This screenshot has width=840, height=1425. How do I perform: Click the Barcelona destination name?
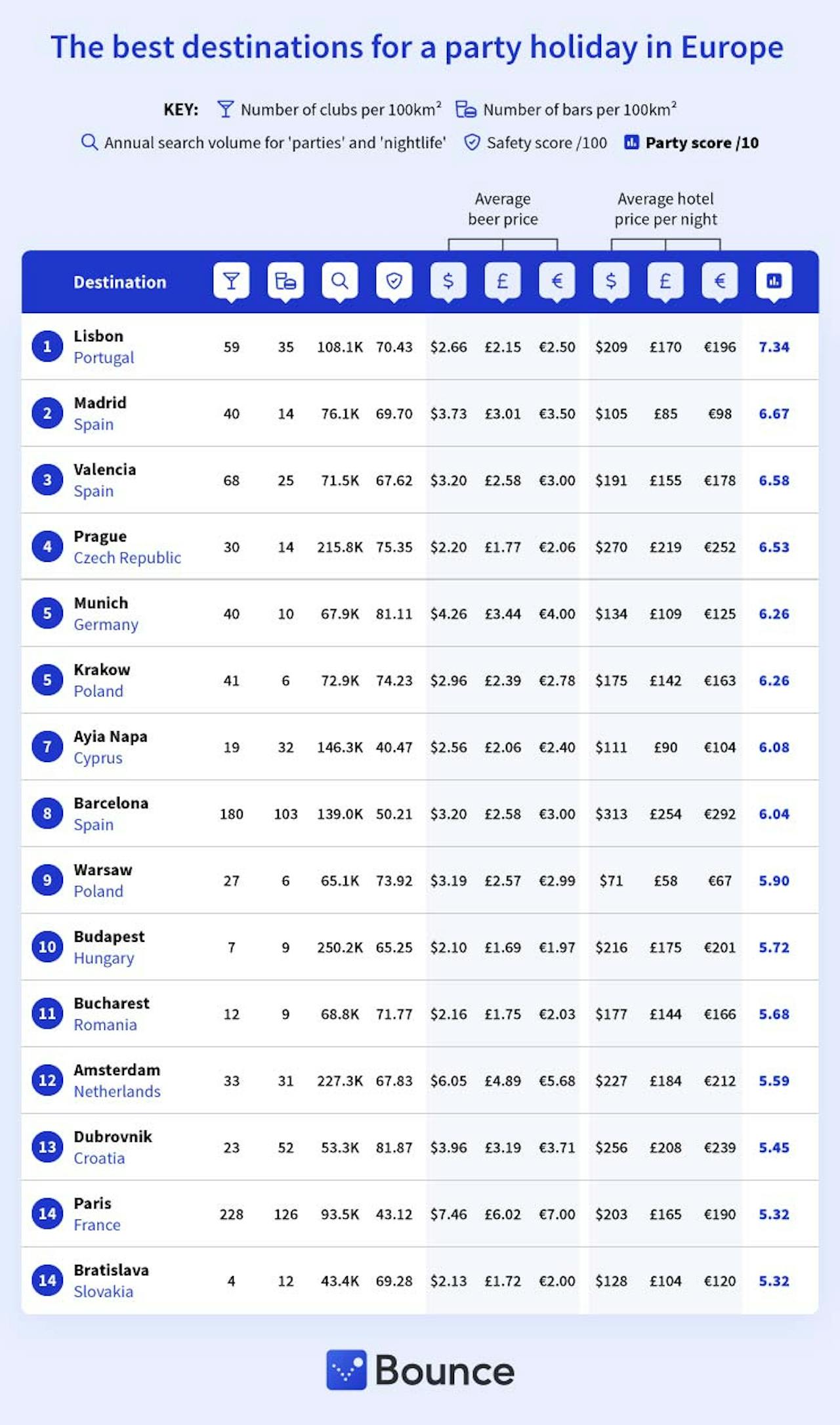point(111,803)
